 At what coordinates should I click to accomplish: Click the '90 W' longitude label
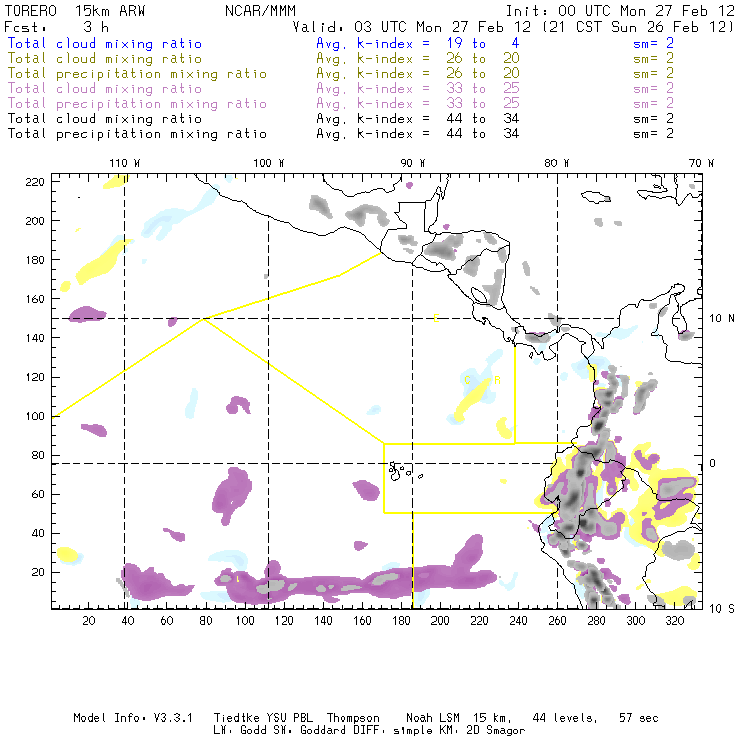click(412, 163)
